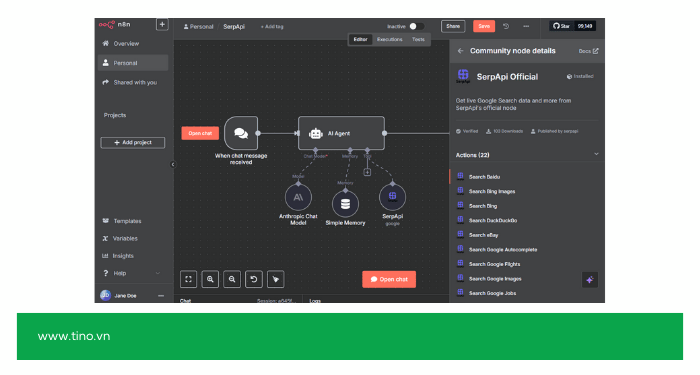Screen dimensions: 700x375
Task: Select the Anthropic Chat Model node
Action: [x=298, y=197]
